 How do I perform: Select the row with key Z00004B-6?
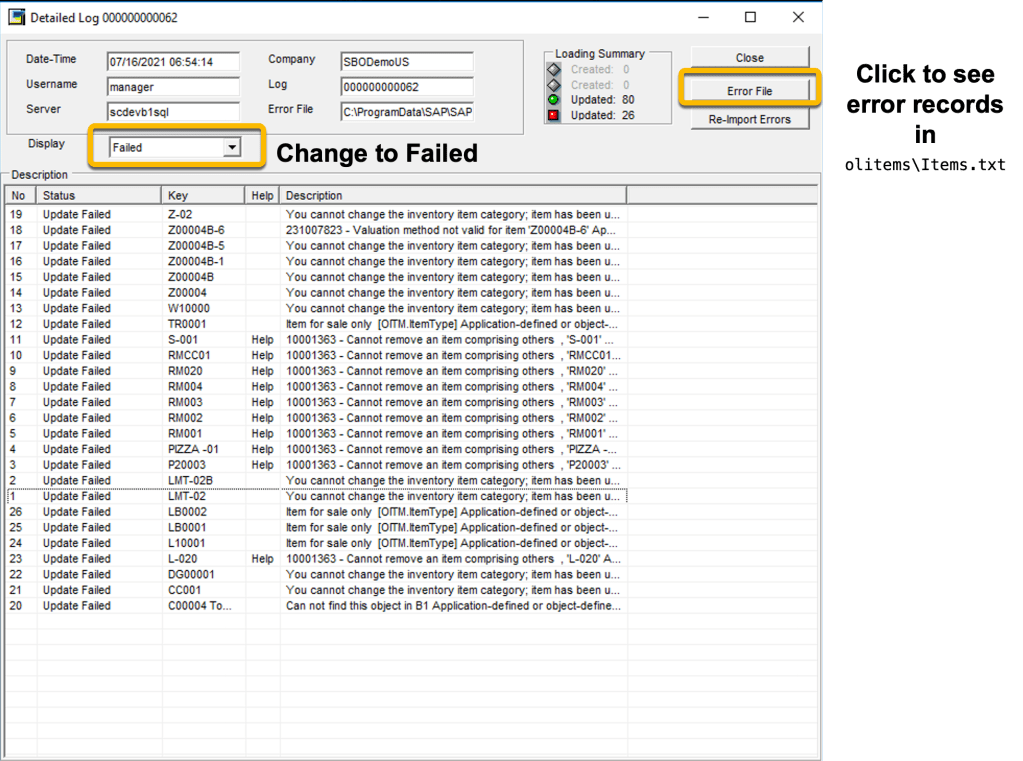tap(196, 230)
